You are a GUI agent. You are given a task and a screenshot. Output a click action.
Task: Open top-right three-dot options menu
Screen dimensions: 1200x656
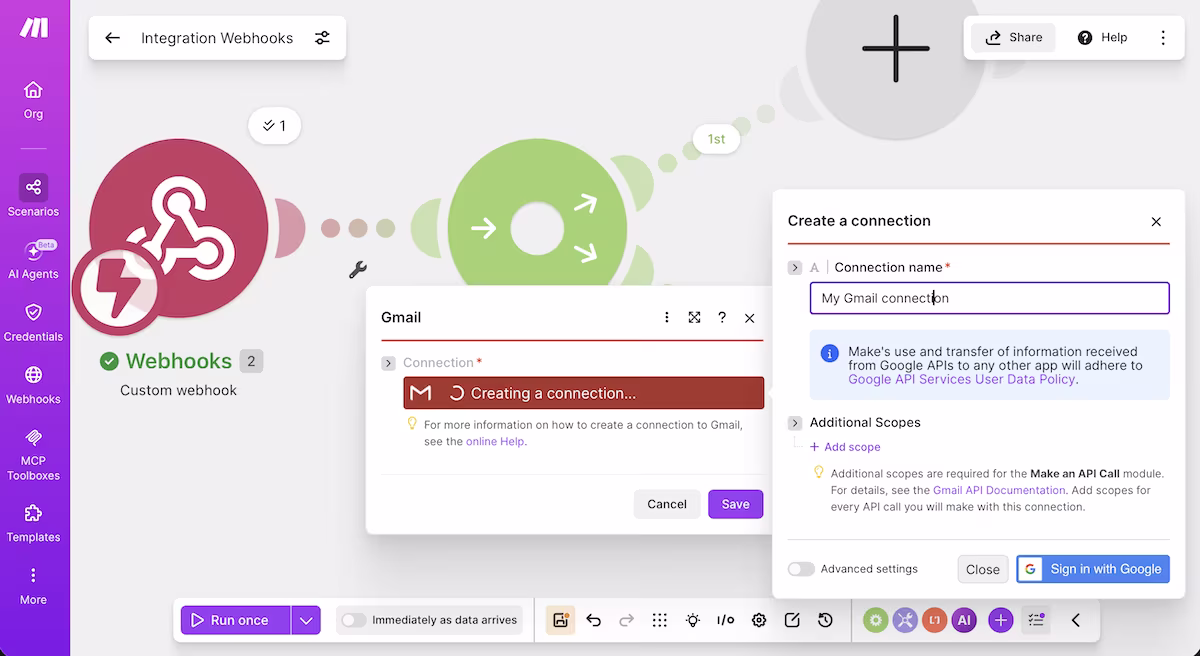[1163, 38]
